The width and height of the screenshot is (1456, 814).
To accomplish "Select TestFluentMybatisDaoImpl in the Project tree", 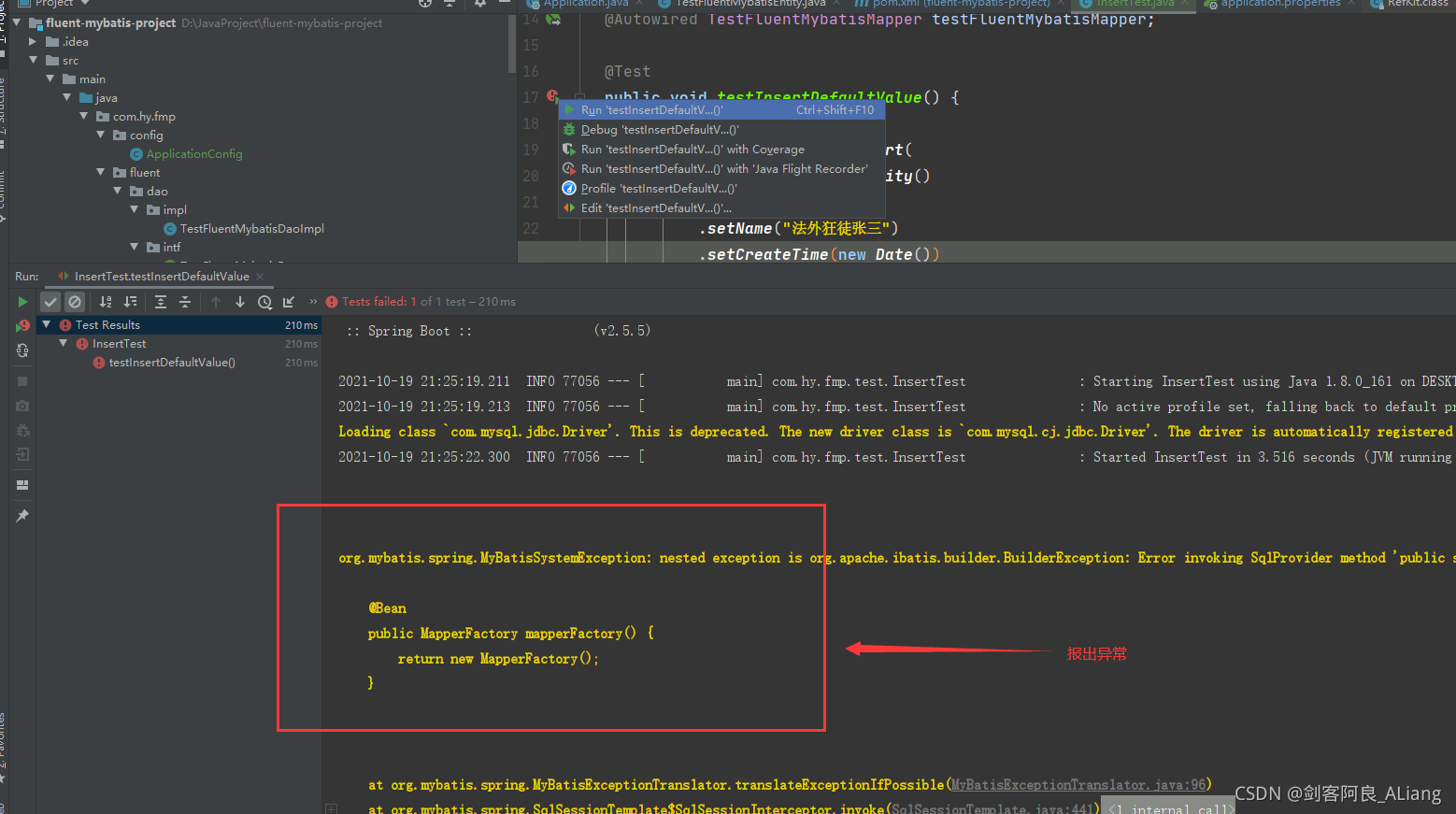I will [243, 228].
